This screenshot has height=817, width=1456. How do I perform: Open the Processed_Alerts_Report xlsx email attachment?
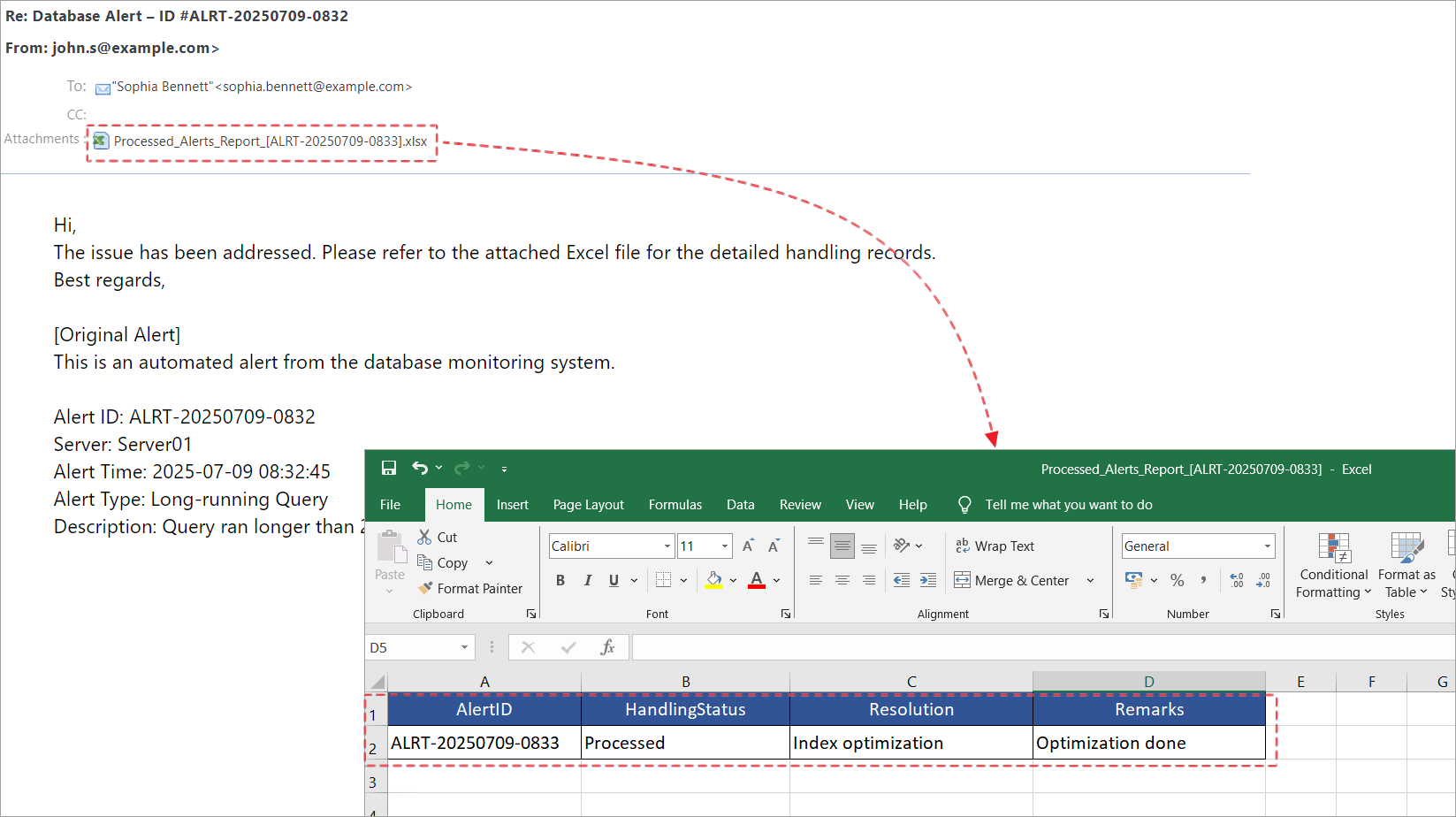pyautogui.click(x=262, y=141)
